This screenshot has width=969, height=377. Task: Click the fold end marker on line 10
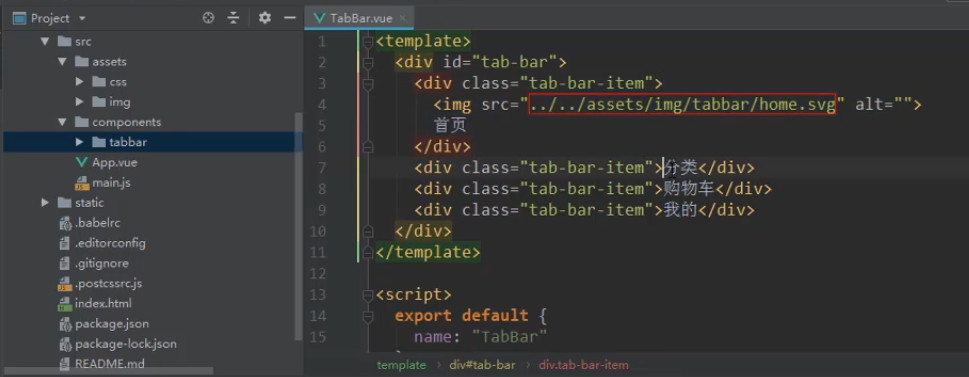tap(368, 232)
